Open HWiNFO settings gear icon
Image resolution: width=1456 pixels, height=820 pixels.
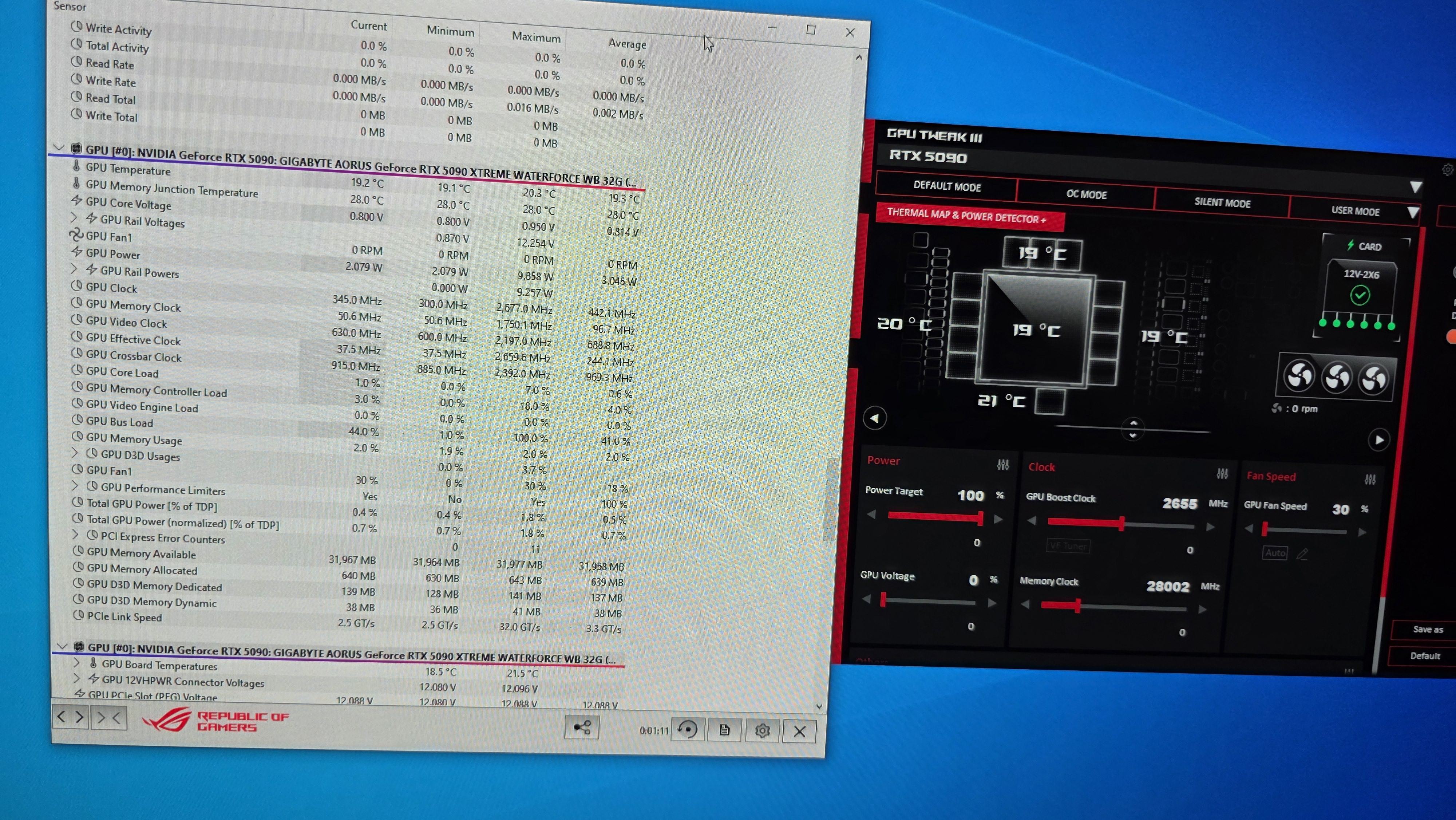tap(762, 731)
